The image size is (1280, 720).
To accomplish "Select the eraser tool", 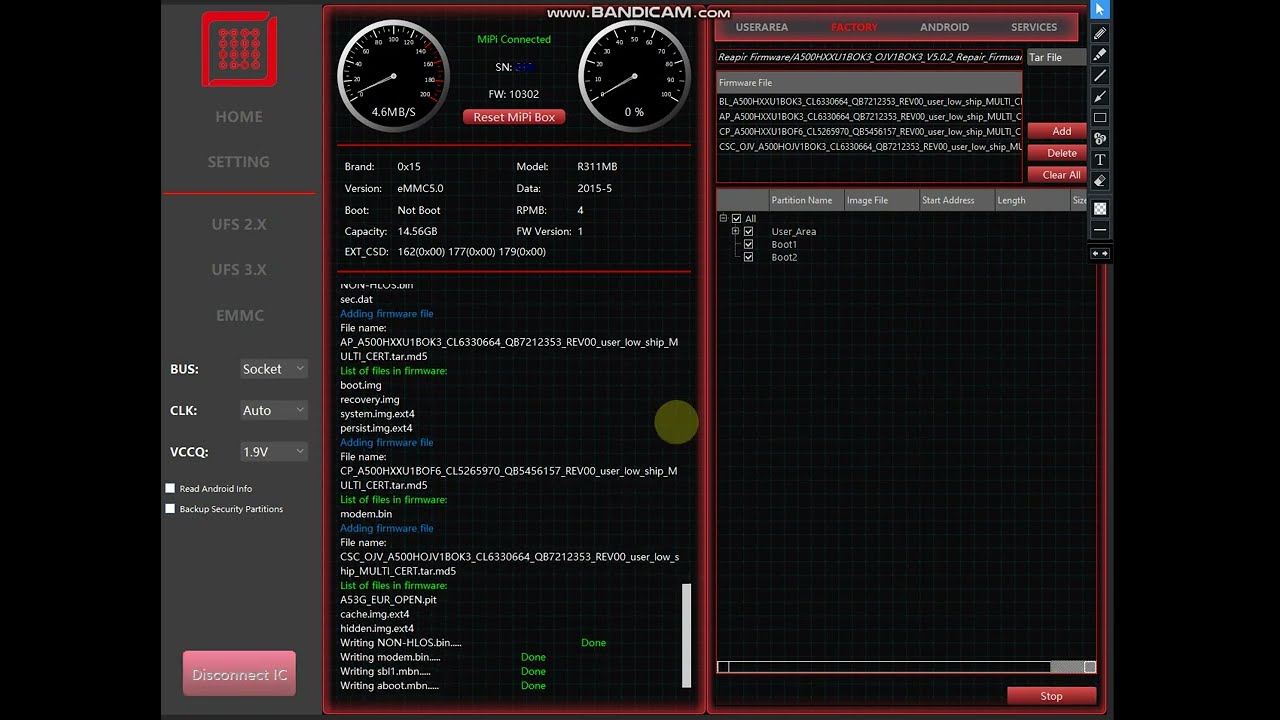I will 1100,181.
